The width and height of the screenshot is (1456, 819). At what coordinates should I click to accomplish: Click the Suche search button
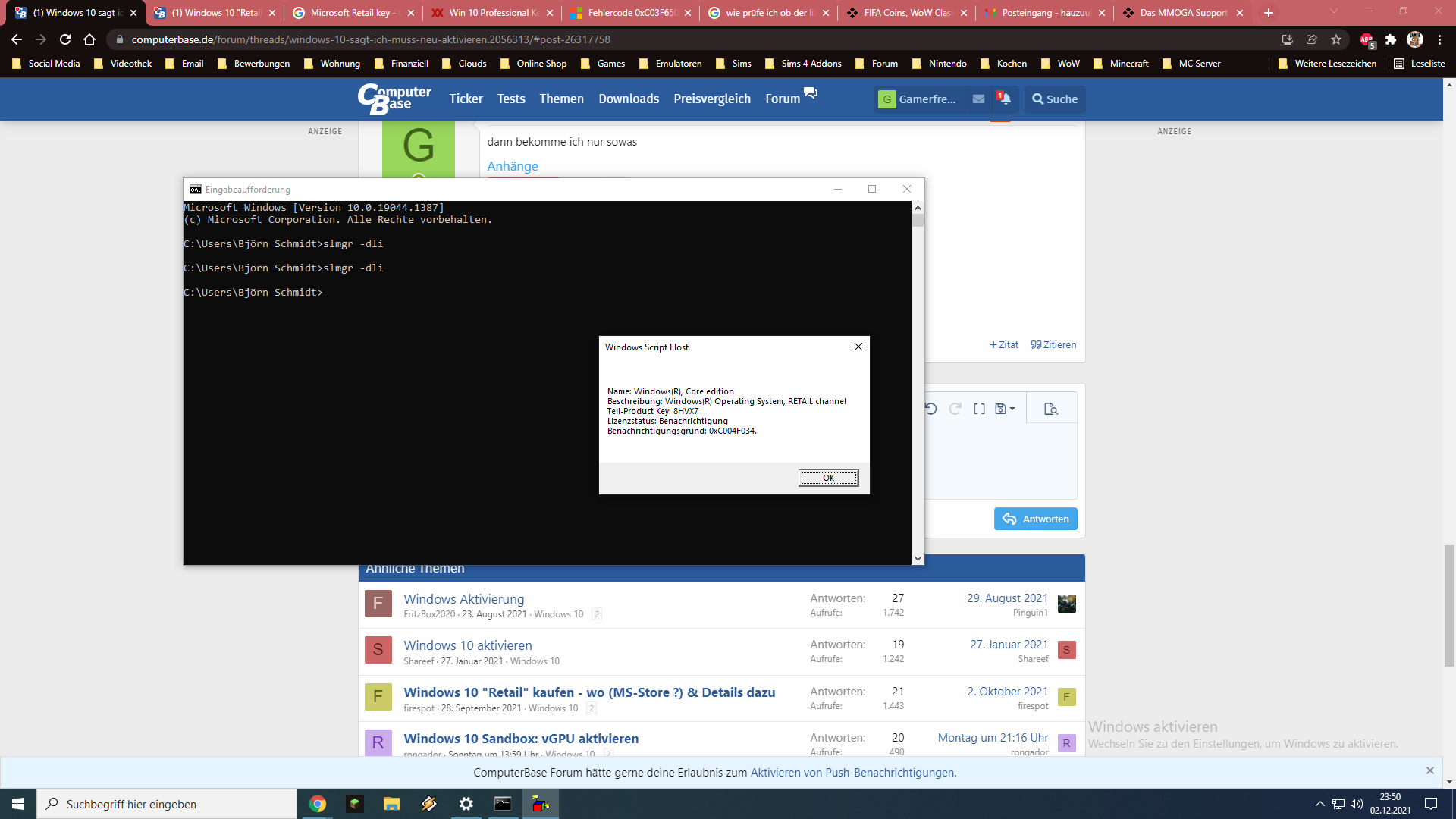[1055, 99]
